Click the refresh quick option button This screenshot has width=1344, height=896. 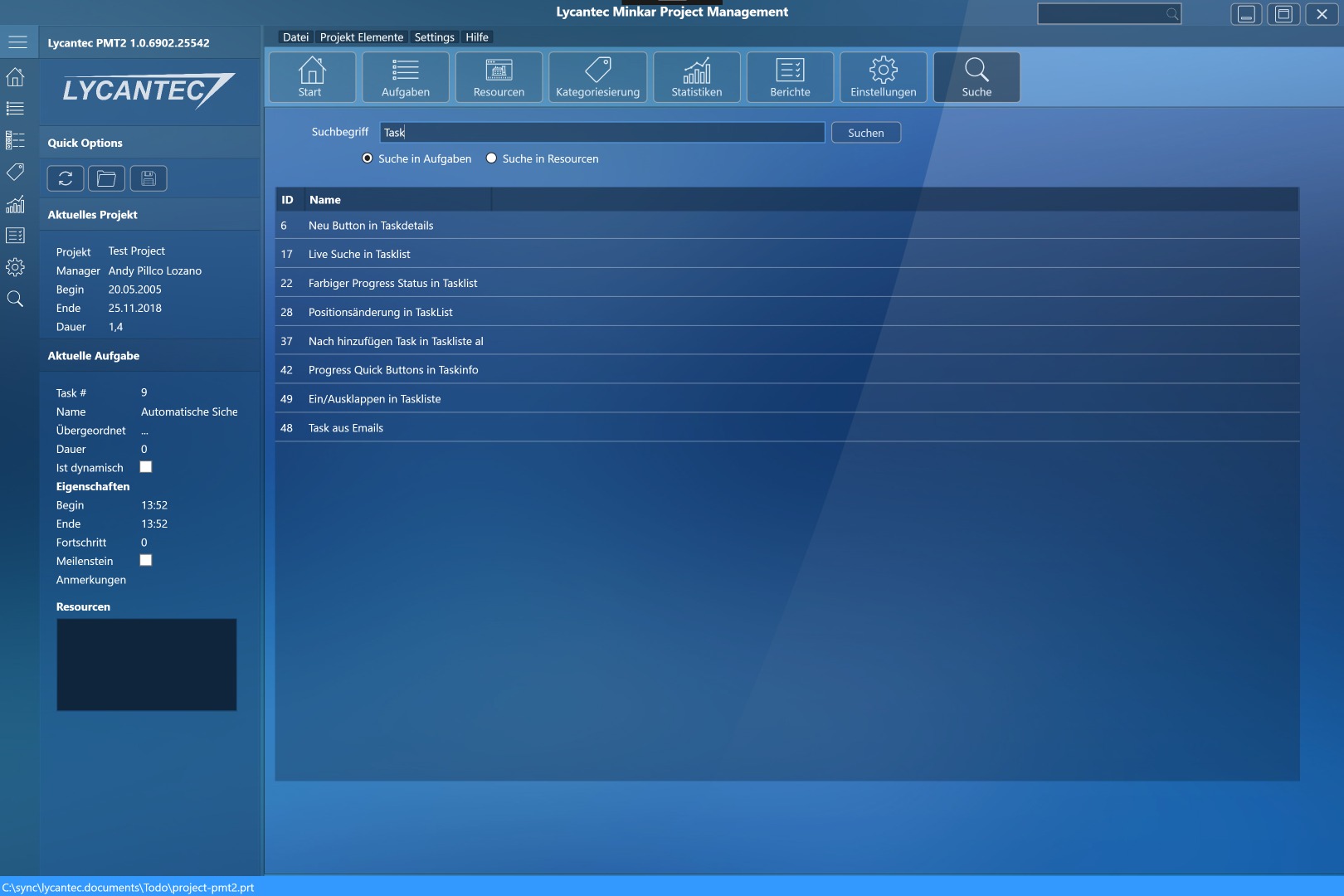pyautogui.click(x=66, y=178)
